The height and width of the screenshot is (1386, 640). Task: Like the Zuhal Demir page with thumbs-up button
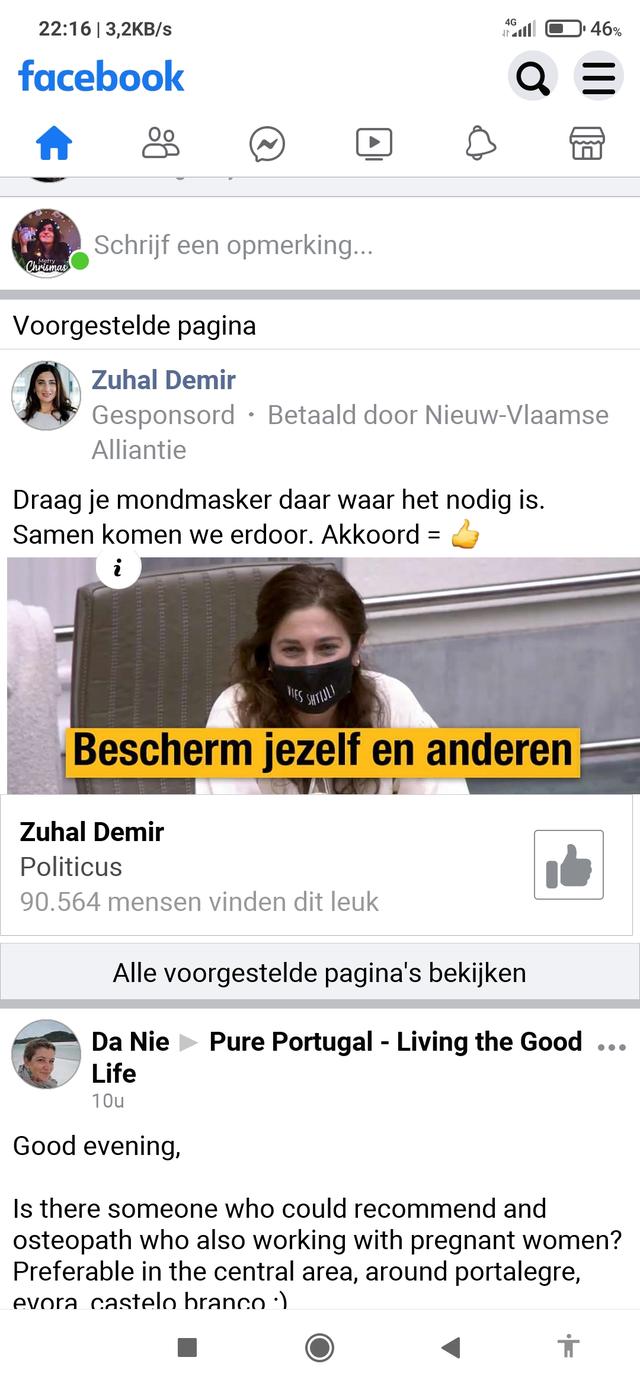(x=569, y=865)
